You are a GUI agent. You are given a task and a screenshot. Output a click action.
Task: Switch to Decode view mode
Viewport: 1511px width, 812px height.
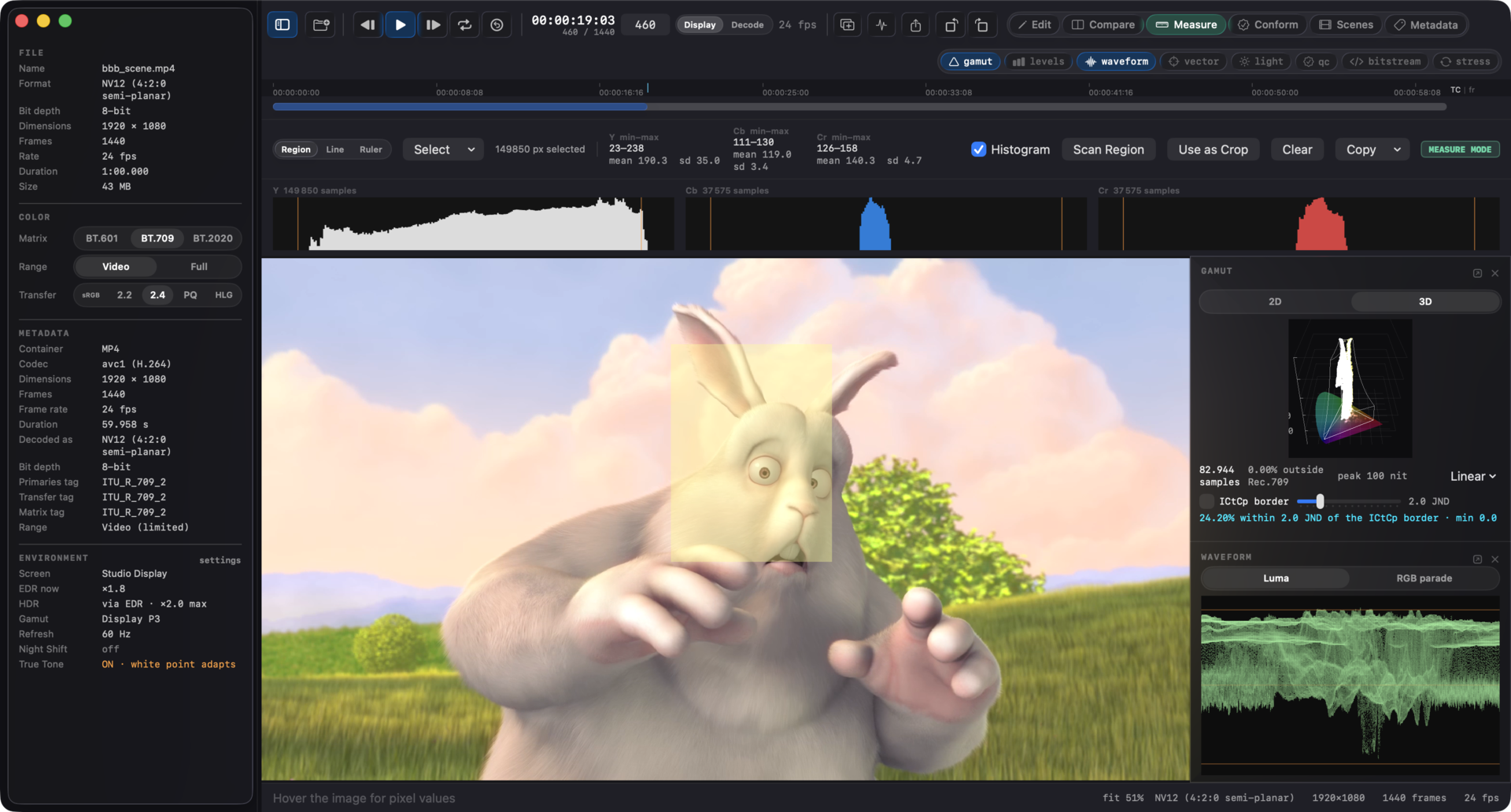pyautogui.click(x=747, y=24)
